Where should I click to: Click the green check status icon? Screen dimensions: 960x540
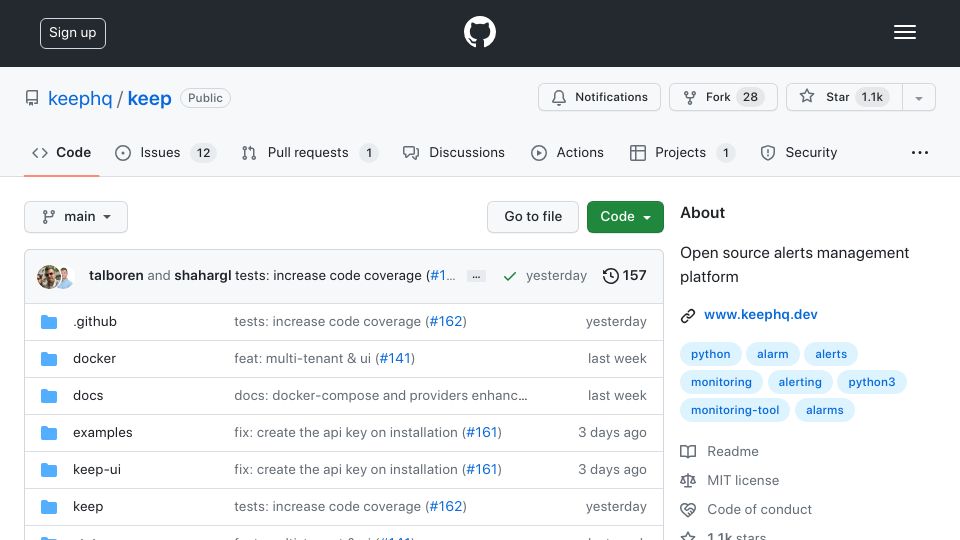509,276
